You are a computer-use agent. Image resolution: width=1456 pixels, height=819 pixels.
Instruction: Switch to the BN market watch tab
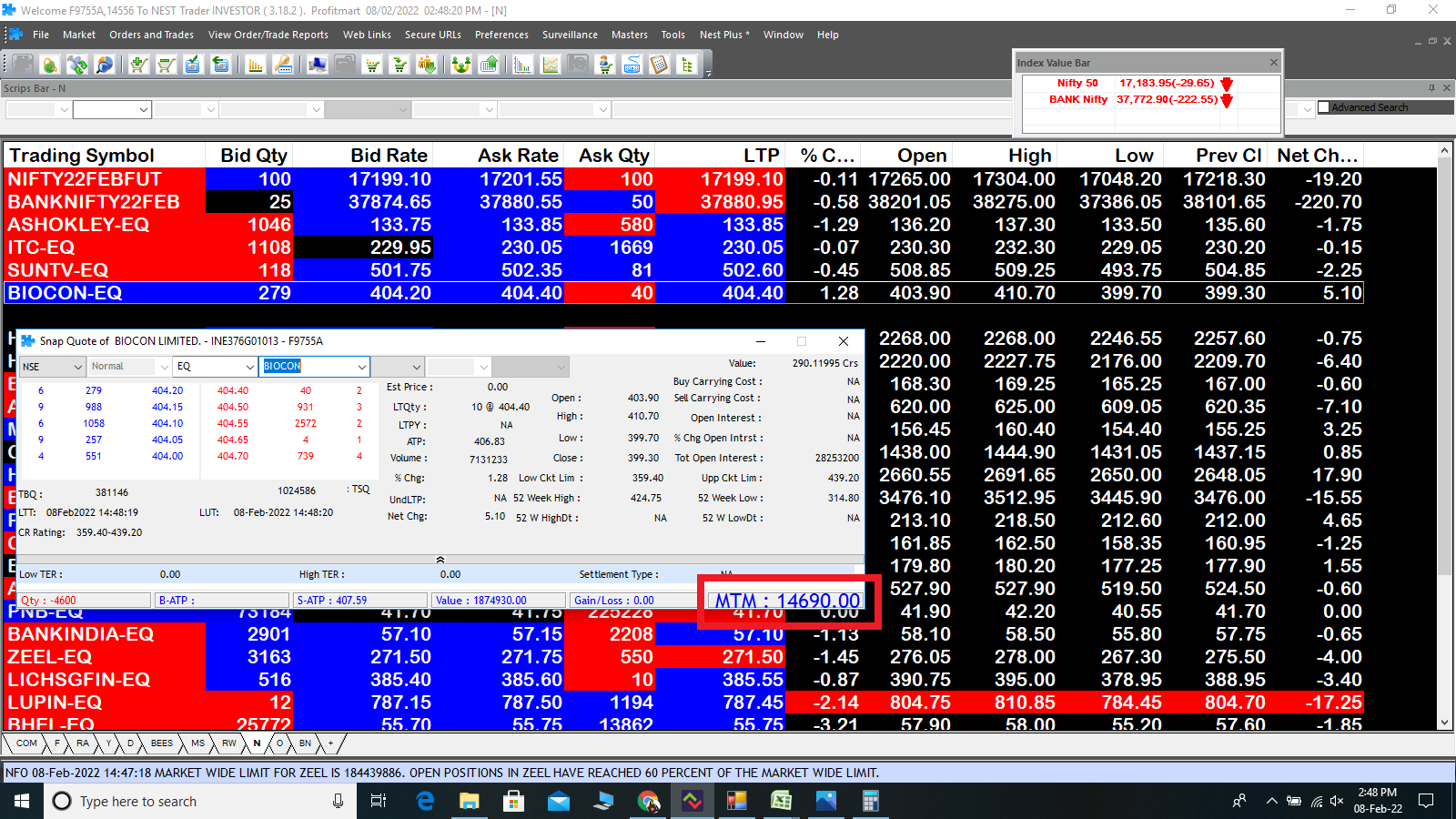[305, 743]
